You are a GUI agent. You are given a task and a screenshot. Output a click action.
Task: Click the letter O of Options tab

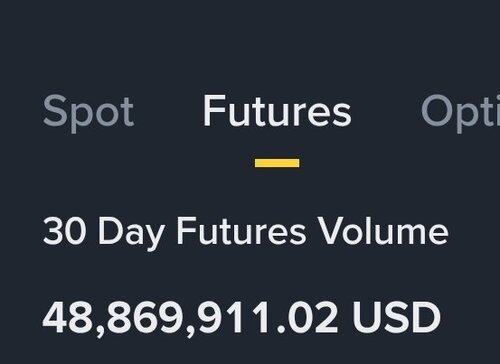point(437,111)
